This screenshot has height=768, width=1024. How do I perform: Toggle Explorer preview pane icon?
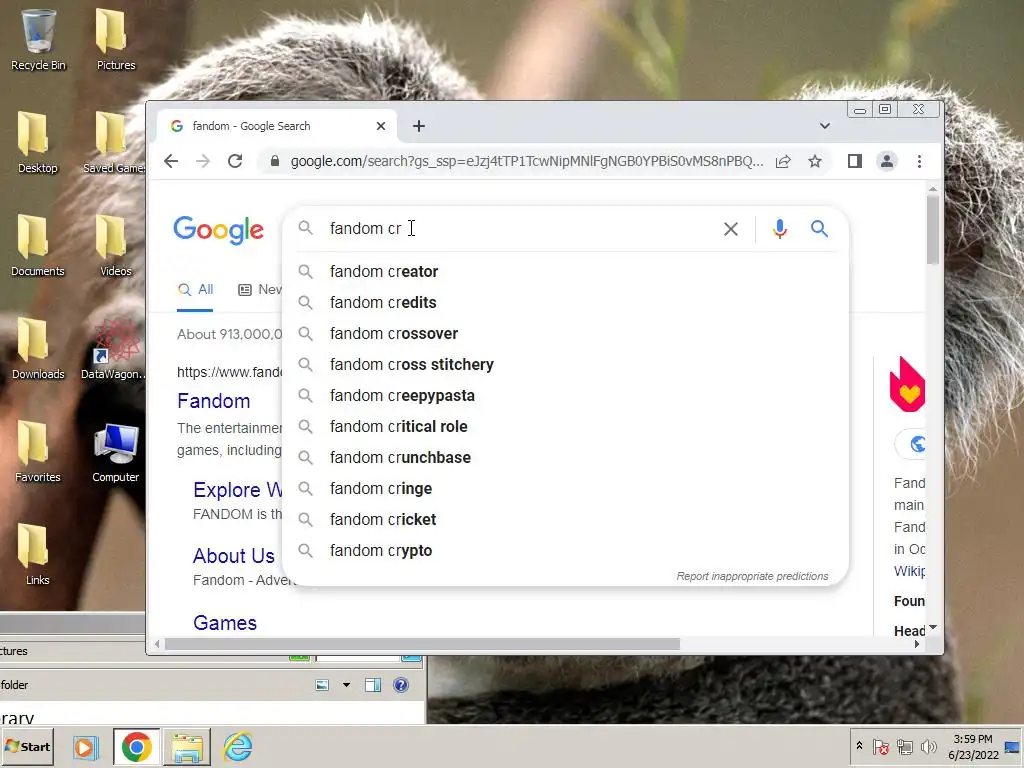click(x=373, y=685)
